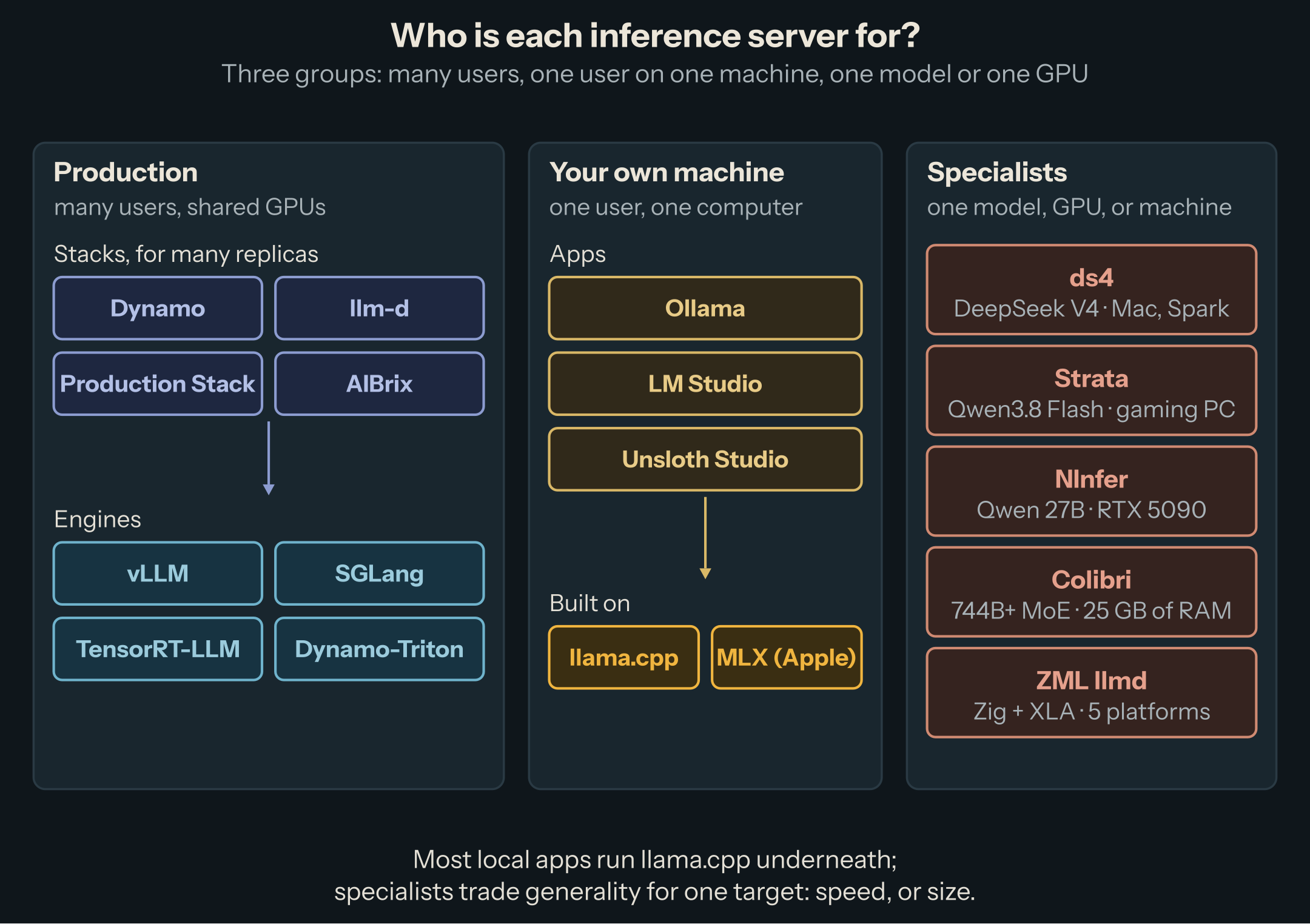Click the 'Built on' label

click(589, 603)
